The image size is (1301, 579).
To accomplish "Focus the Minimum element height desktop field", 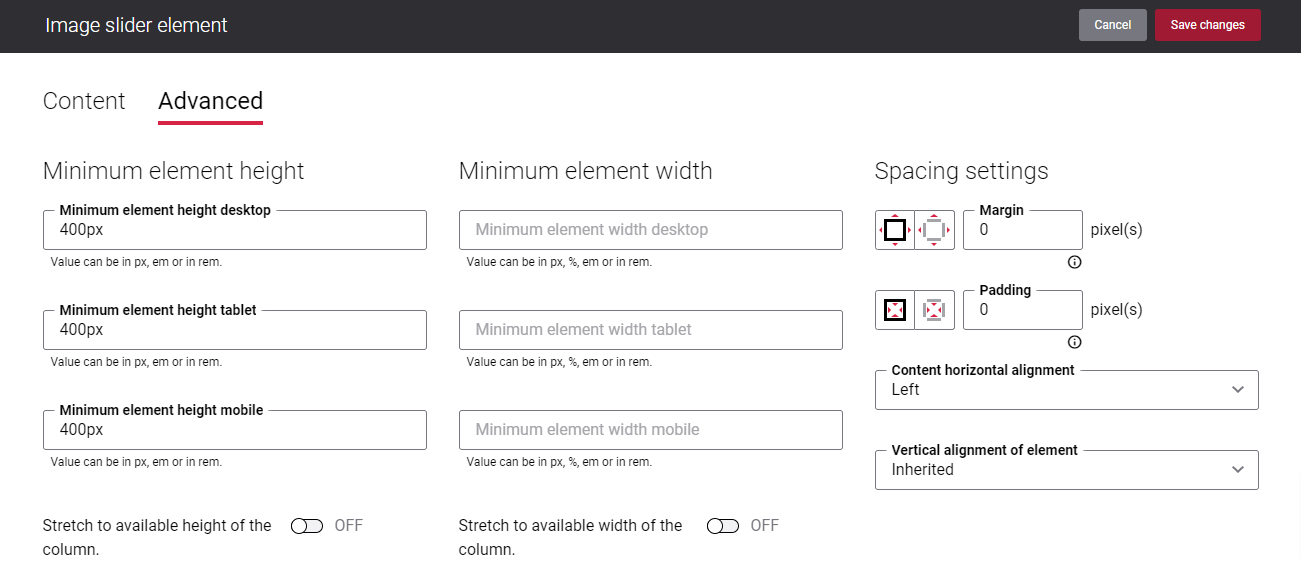I will (235, 230).
